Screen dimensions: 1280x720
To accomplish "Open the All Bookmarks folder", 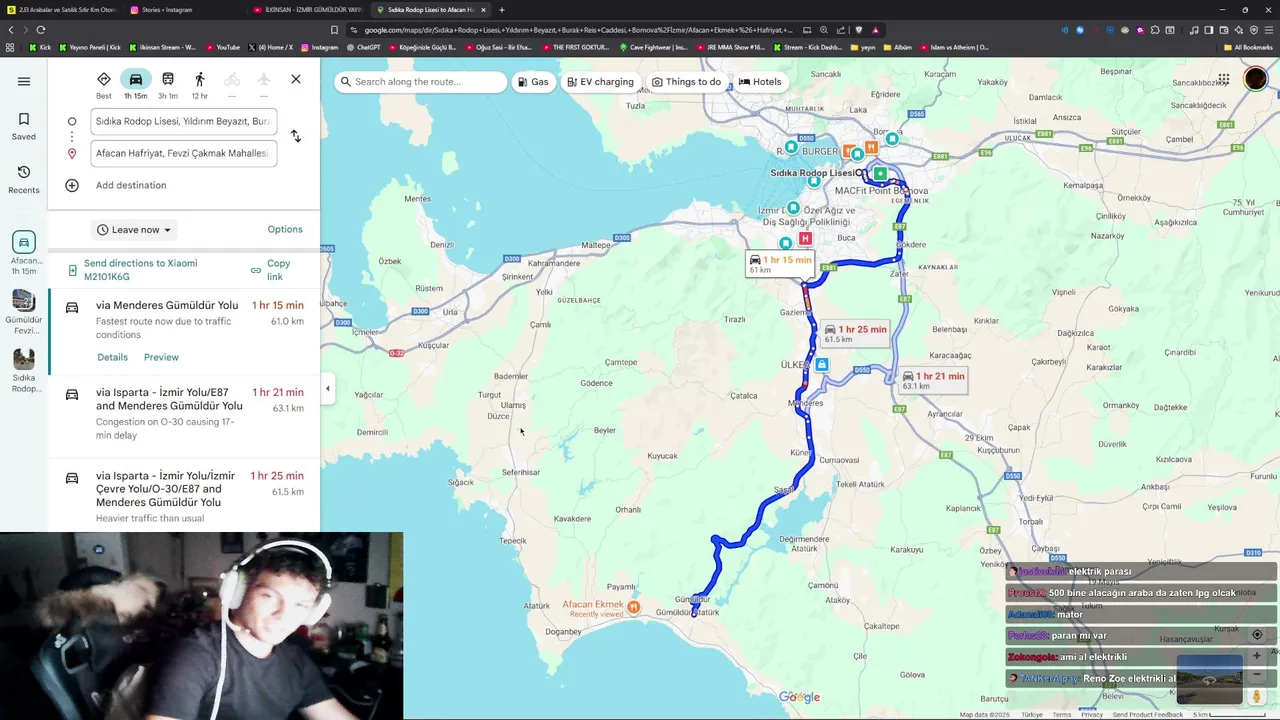I will coord(1247,47).
